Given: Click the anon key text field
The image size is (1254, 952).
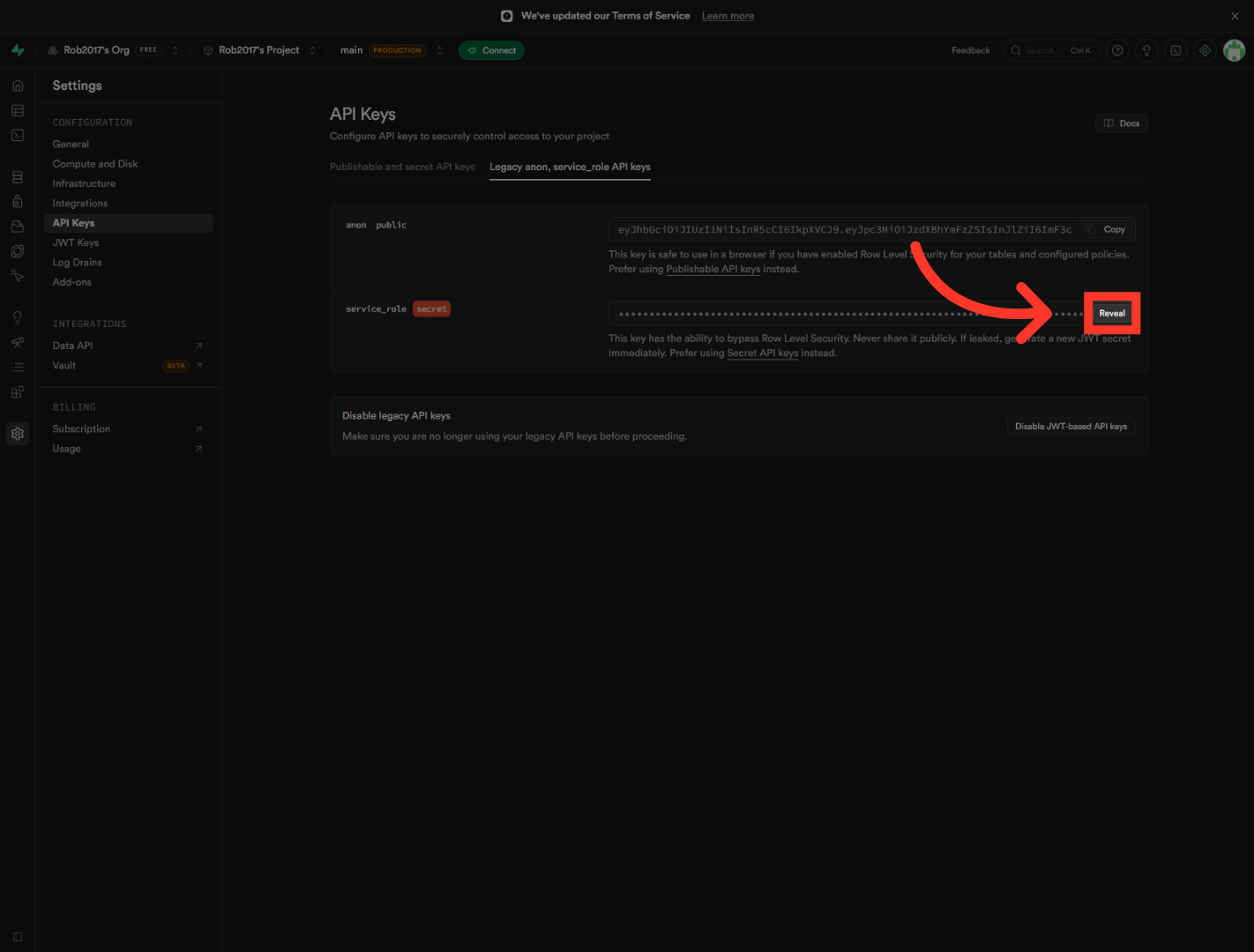Looking at the screenshot, I should point(843,229).
